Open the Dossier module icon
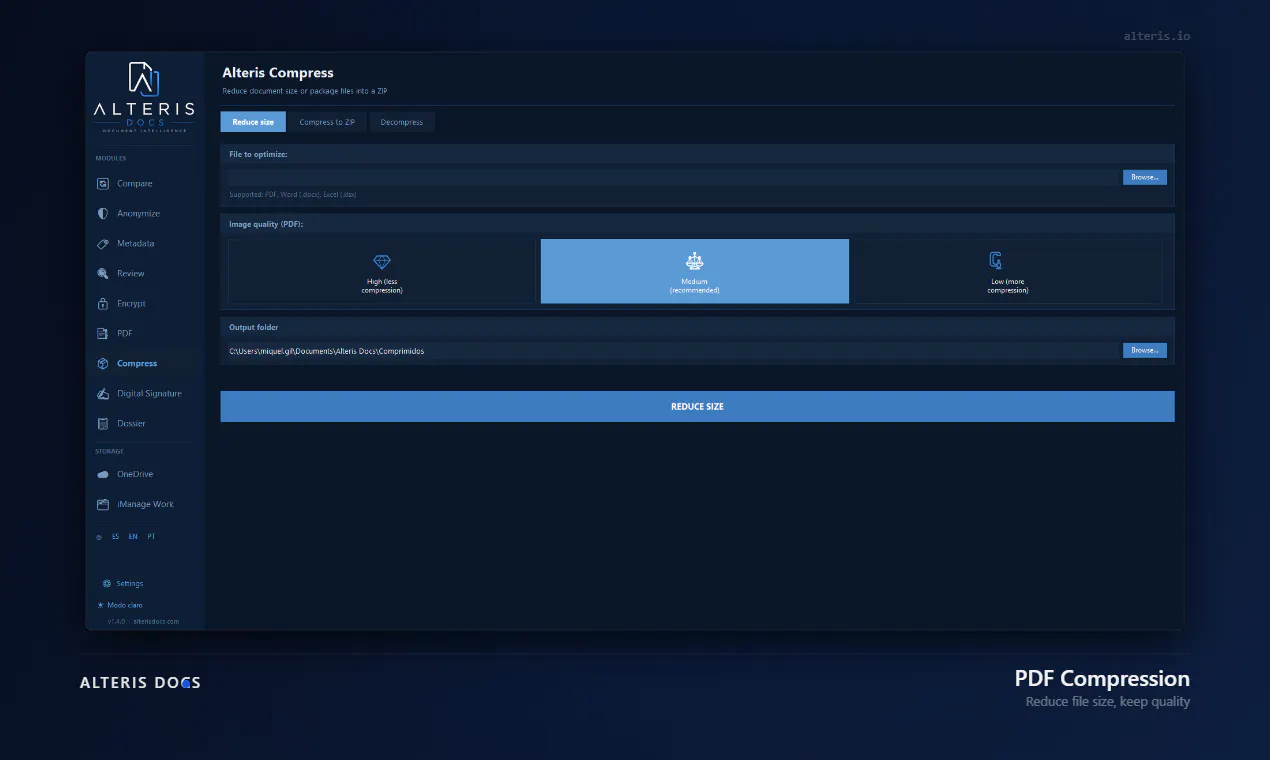 click(x=103, y=424)
